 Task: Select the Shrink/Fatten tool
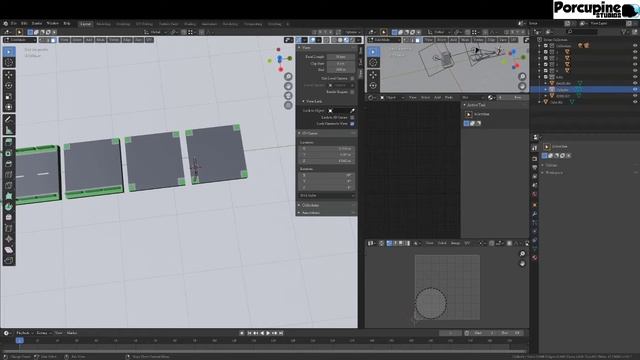[x=9, y=239]
